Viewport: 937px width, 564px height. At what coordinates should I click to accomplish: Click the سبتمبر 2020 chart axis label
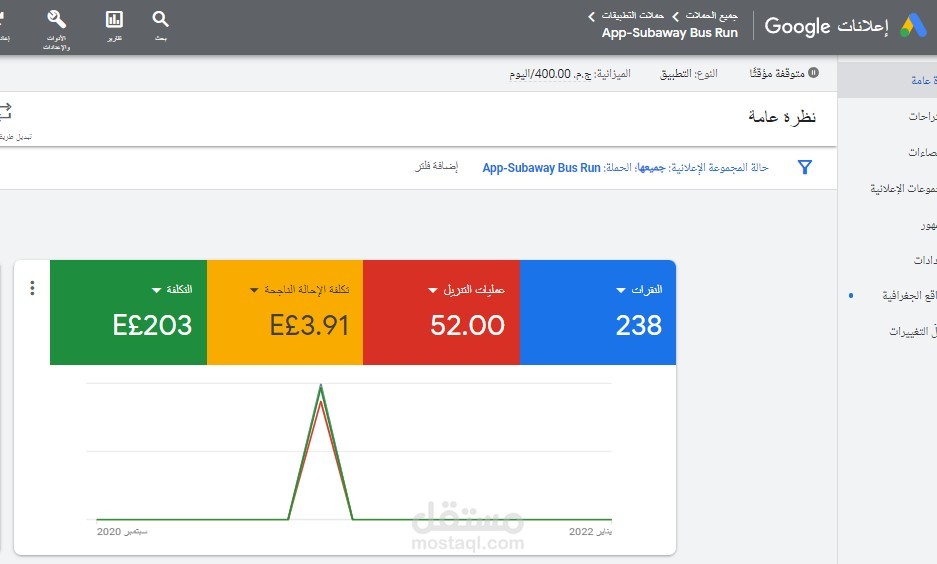pos(122,531)
